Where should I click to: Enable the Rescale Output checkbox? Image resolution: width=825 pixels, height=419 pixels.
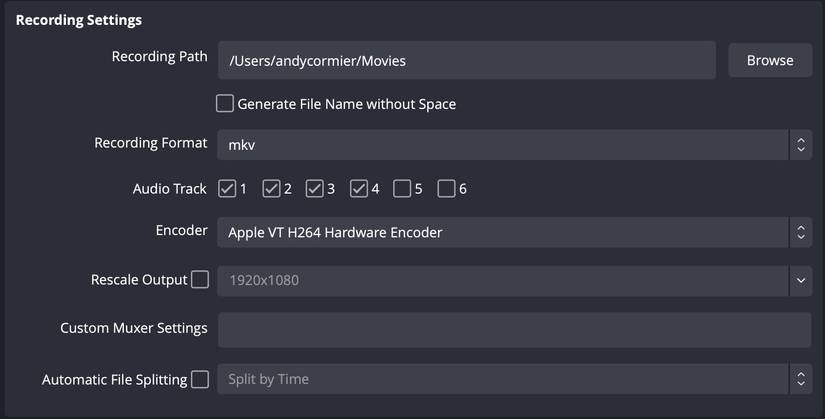coord(200,280)
